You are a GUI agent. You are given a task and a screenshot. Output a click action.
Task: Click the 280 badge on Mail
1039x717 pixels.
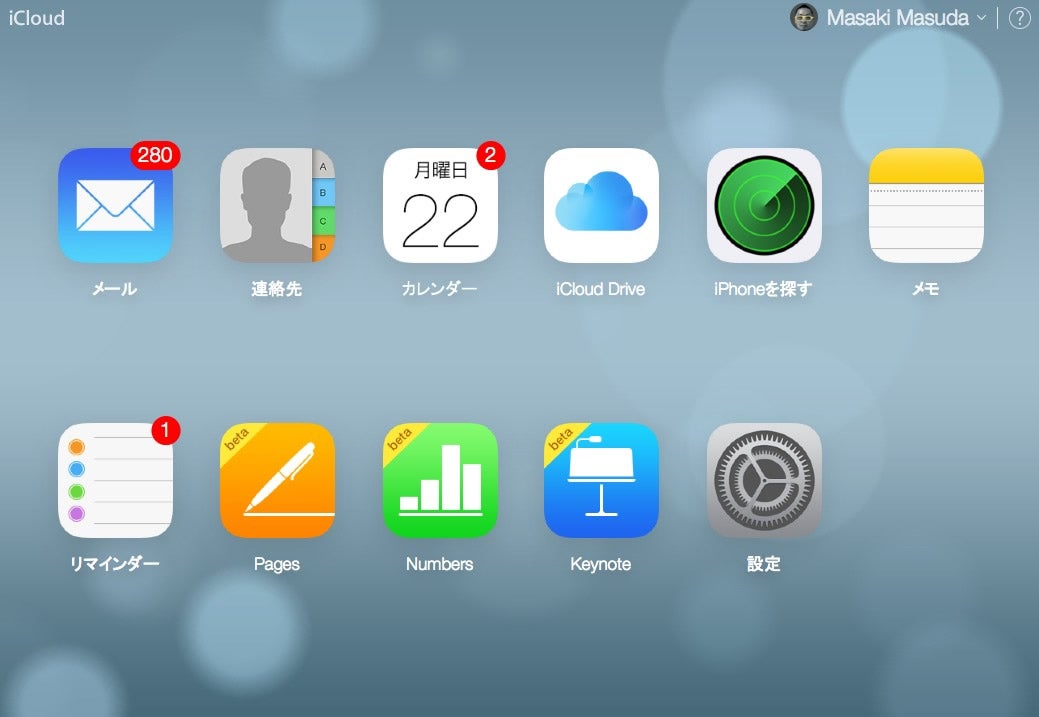[x=155, y=155]
